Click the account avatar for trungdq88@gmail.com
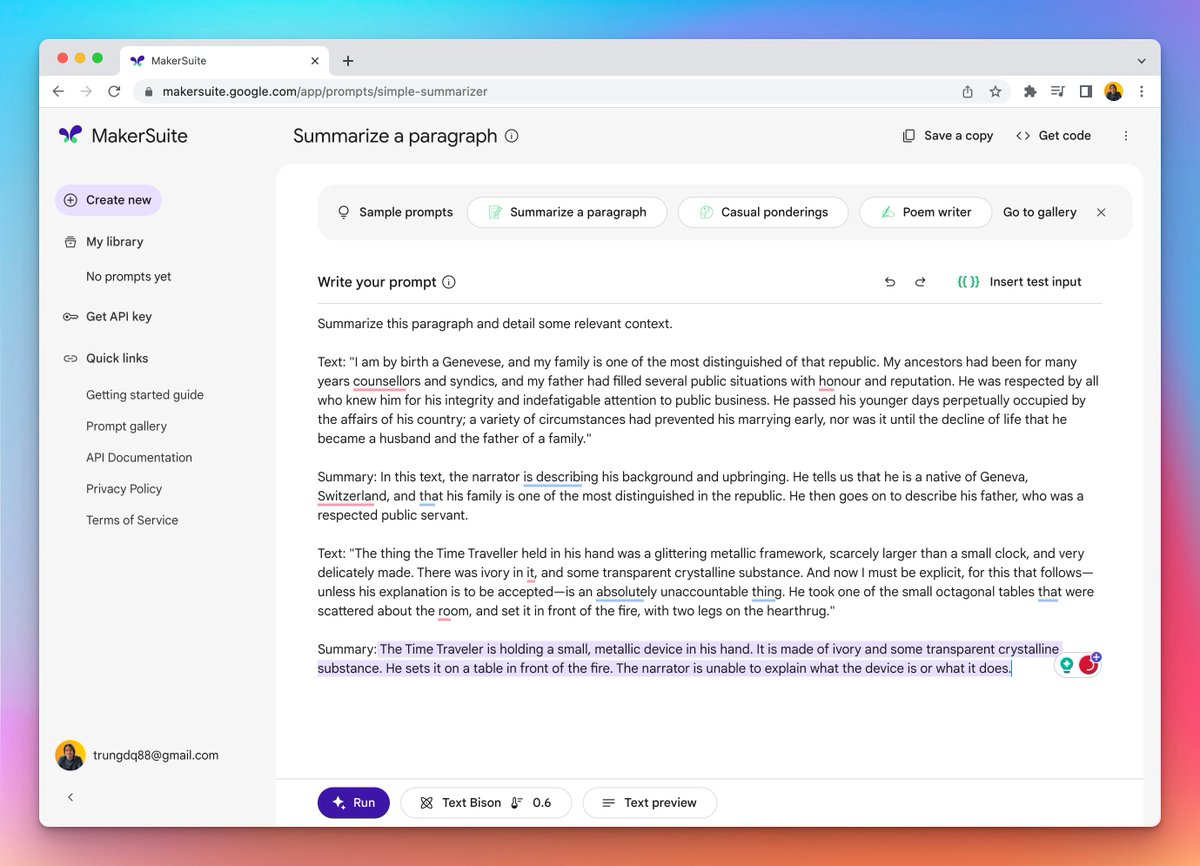The image size is (1200, 866). 70,755
